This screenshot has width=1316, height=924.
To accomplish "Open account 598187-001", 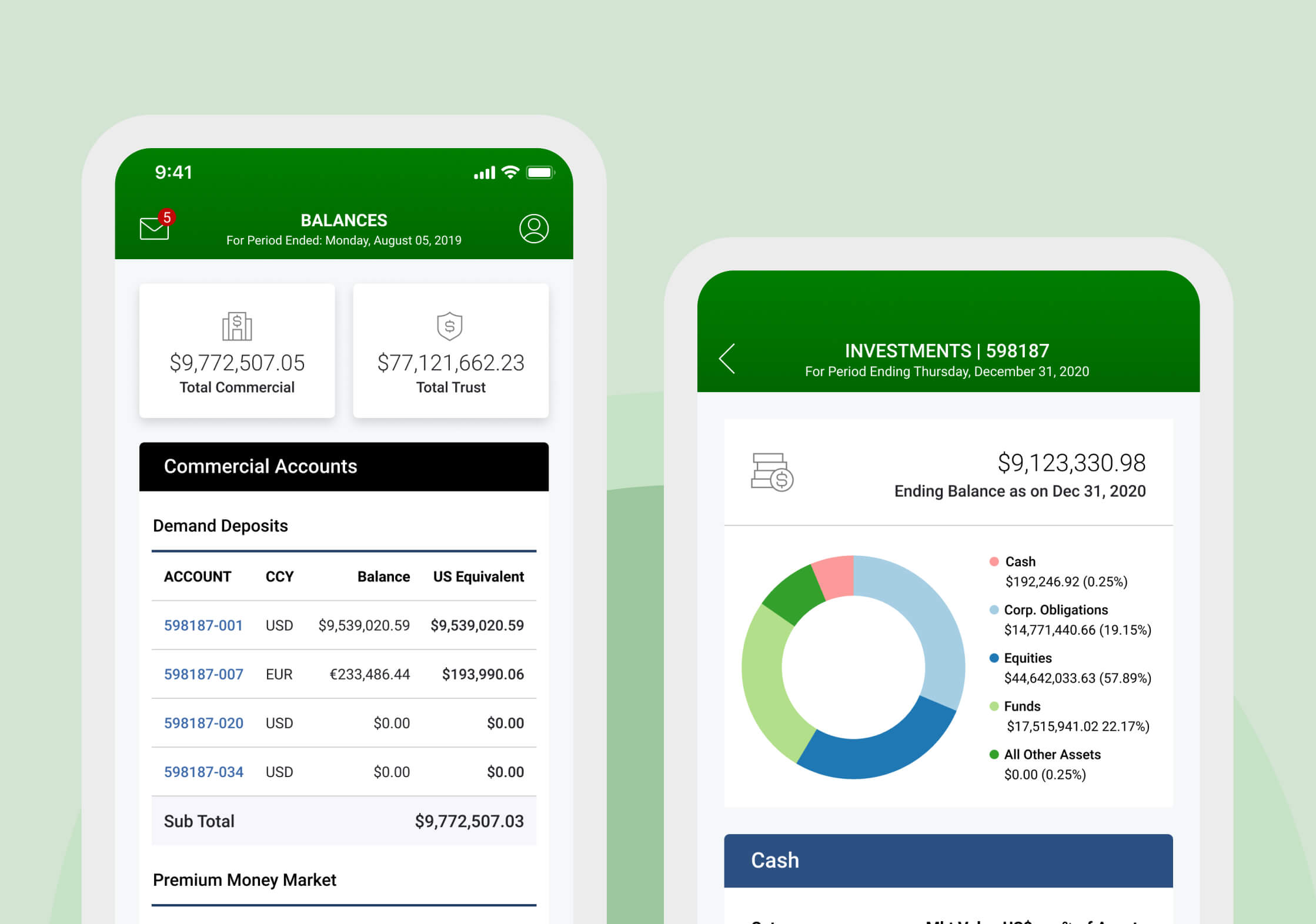I will 203,625.
